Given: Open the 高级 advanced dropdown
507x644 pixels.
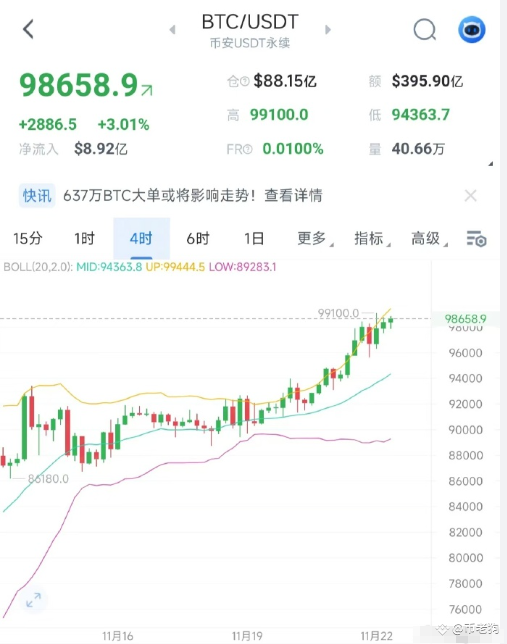Looking at the screenshot, I should (x=429, y=239).
